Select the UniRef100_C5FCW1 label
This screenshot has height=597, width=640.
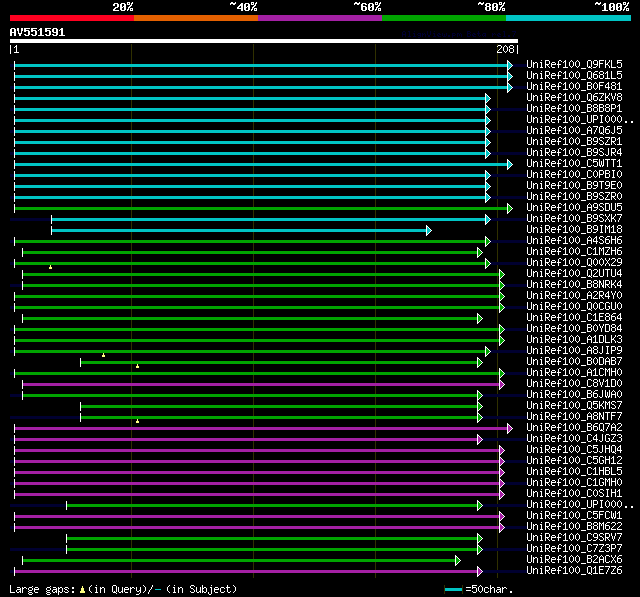point(574,516)
